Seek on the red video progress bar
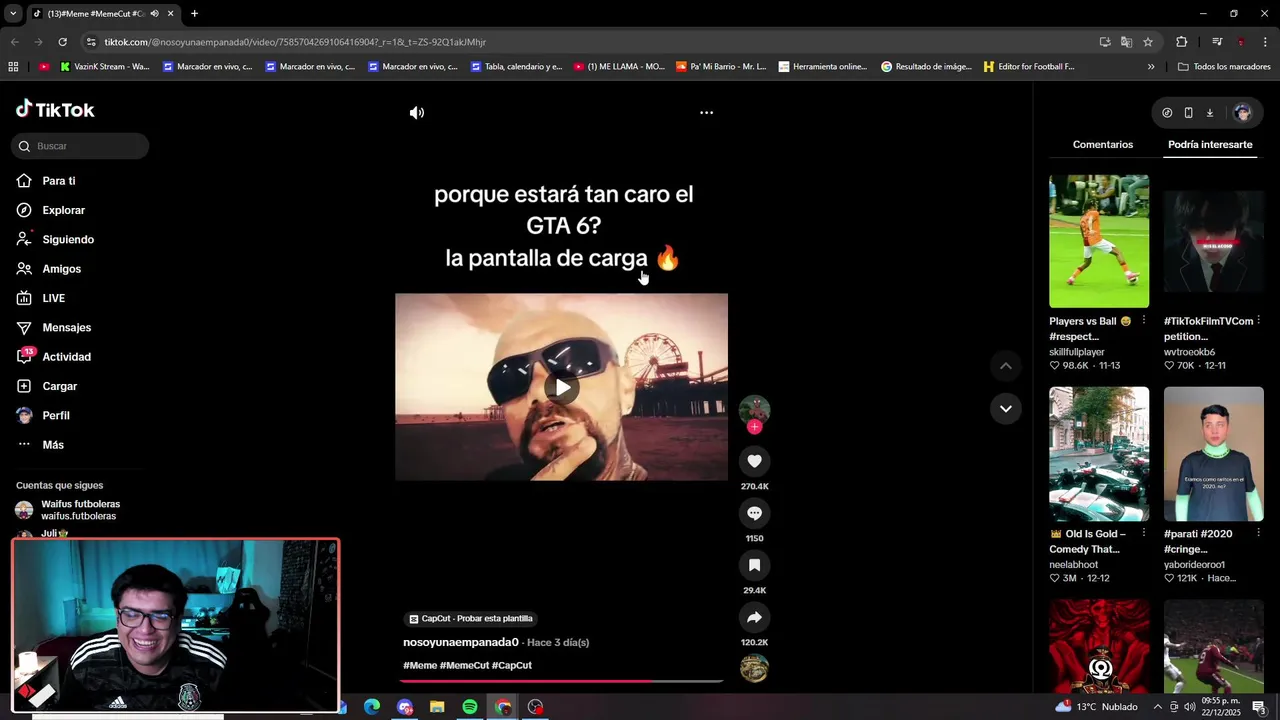This screenshot has height=720, width=1280. coord(561,681)
